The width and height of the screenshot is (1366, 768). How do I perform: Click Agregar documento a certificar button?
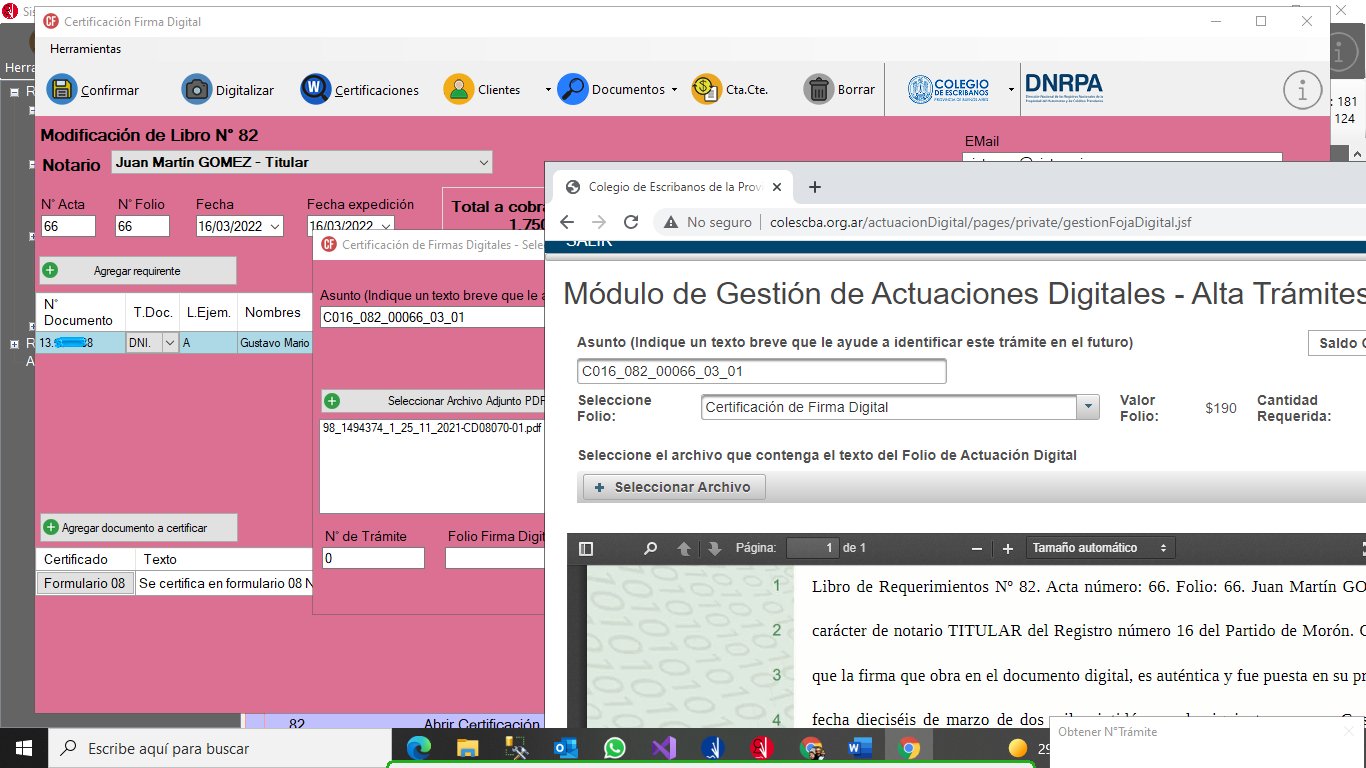138,527
